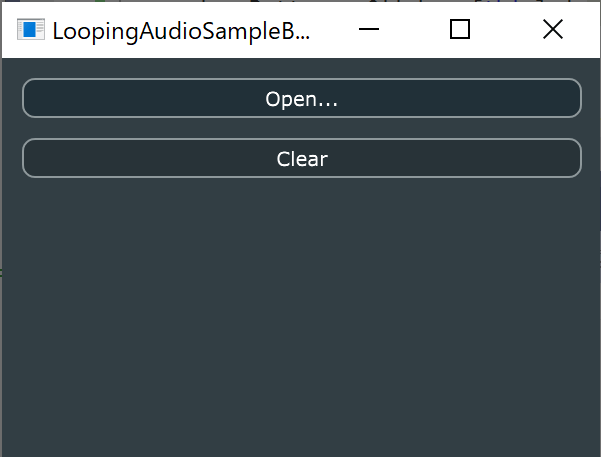601x457 pixels.
Task: Open an audio file via Open...
Action: 302,98
